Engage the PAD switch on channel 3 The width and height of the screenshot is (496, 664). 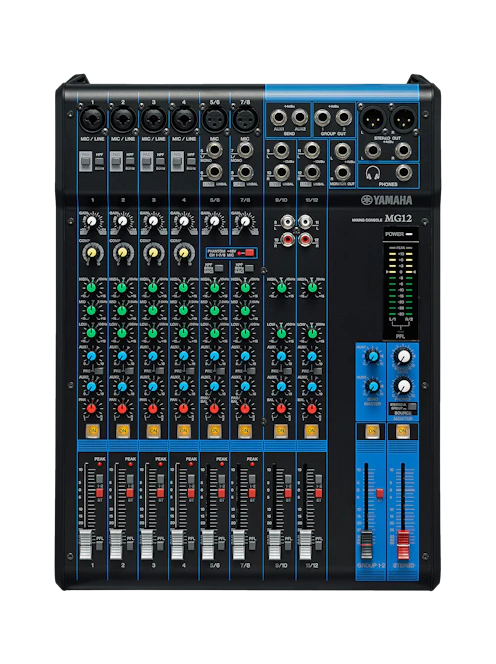coord(146,161)
